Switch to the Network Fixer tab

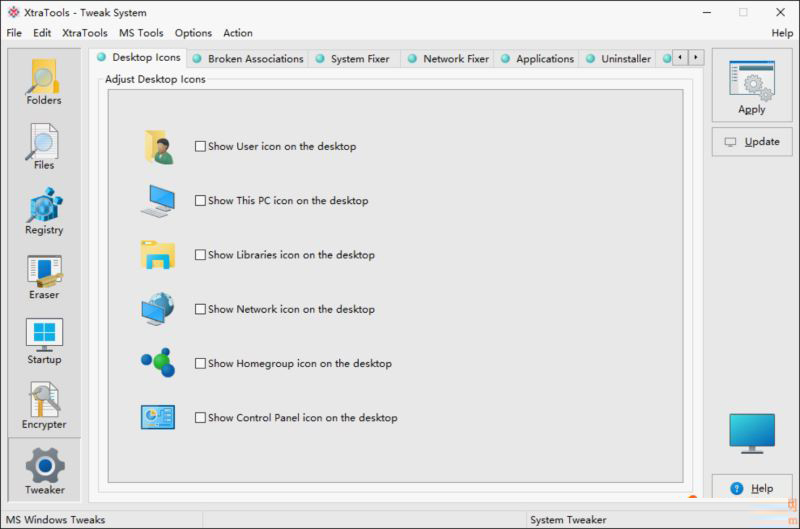coord(449,59)
